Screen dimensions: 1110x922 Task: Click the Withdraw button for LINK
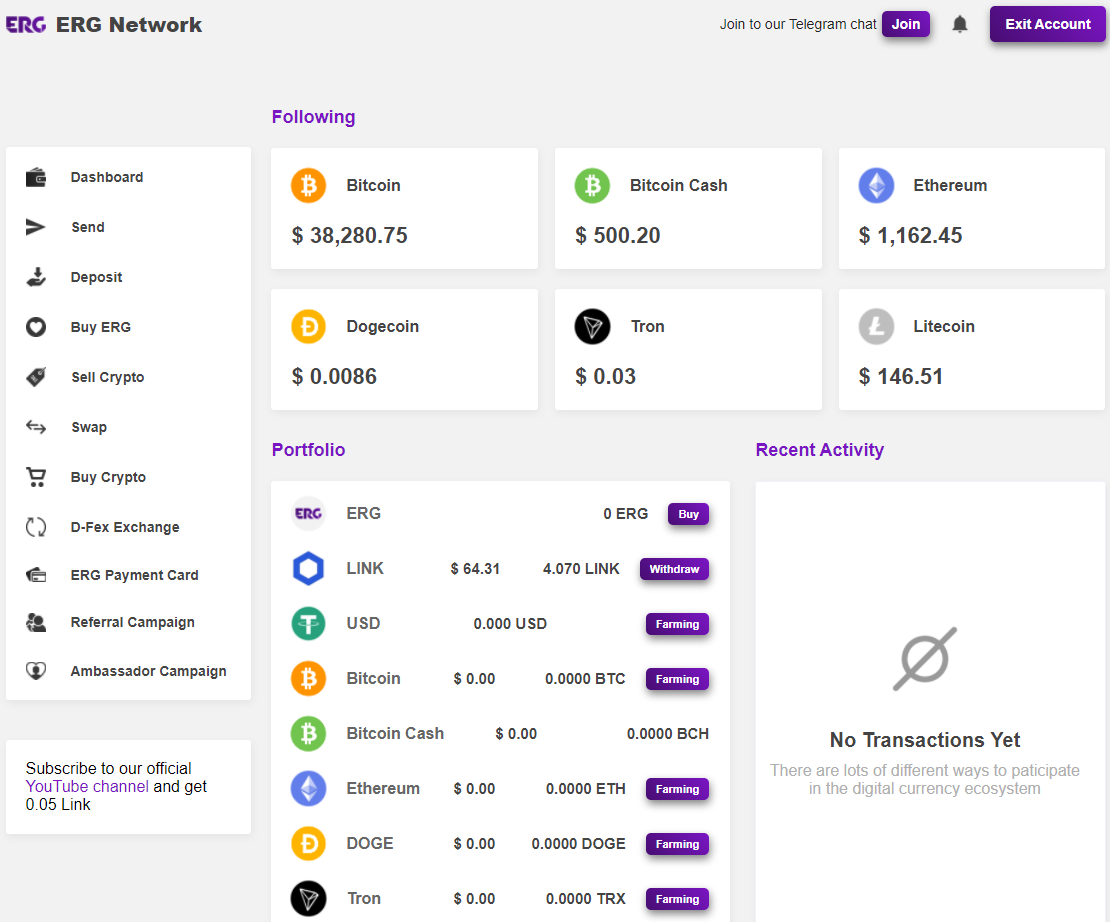[x=674, y=569]
